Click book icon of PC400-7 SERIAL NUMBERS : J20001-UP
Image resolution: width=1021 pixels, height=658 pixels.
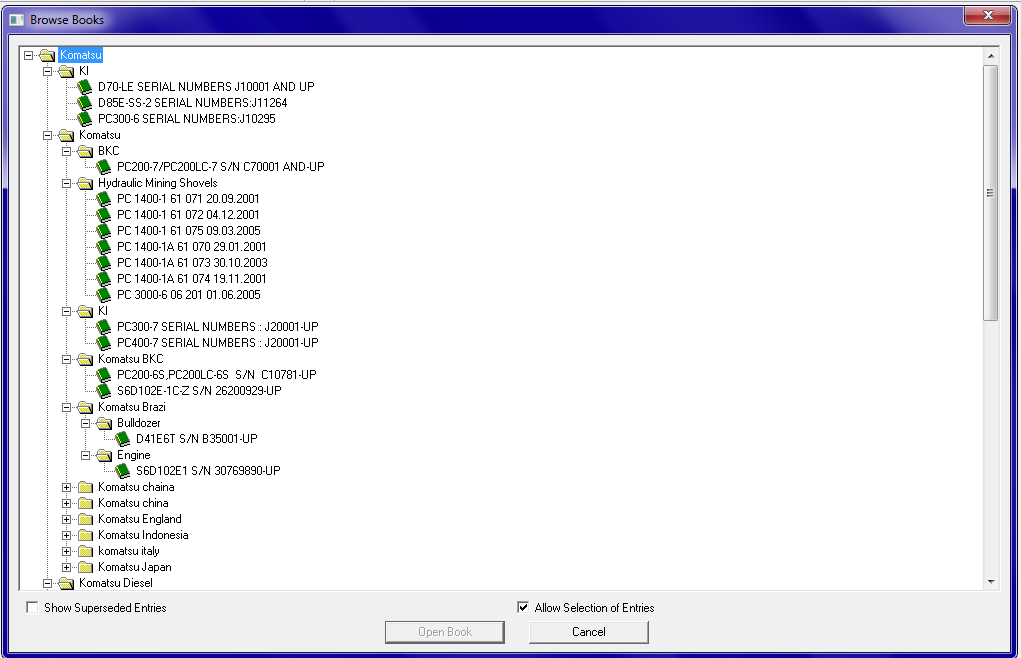104,342
